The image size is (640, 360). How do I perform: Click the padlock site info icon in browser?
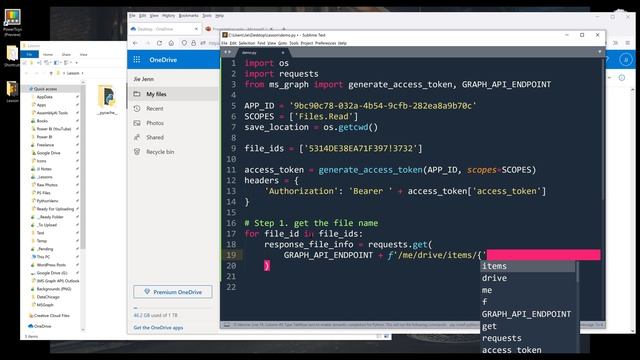click(x=193, y=43)
